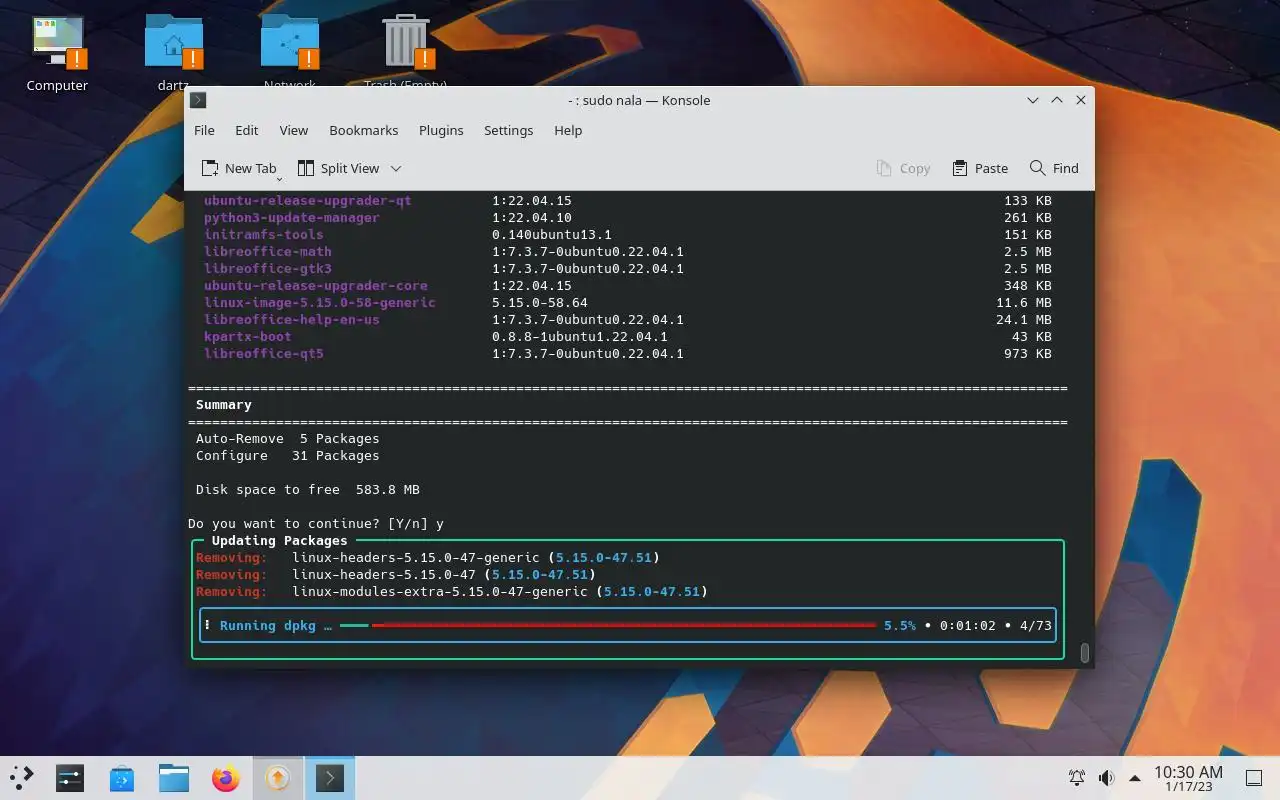1280x800 pixels.
Task: Open the File menu
Action: (204, 130)
